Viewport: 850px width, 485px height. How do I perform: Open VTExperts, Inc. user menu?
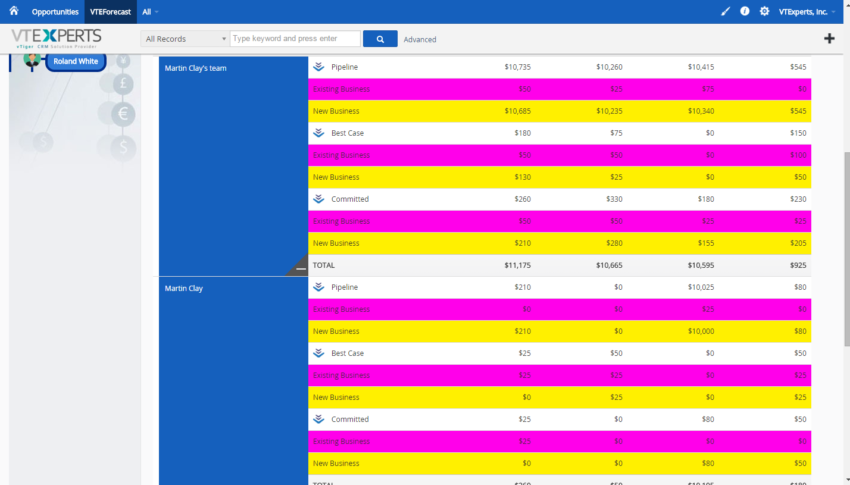click(x=807, y=11)
